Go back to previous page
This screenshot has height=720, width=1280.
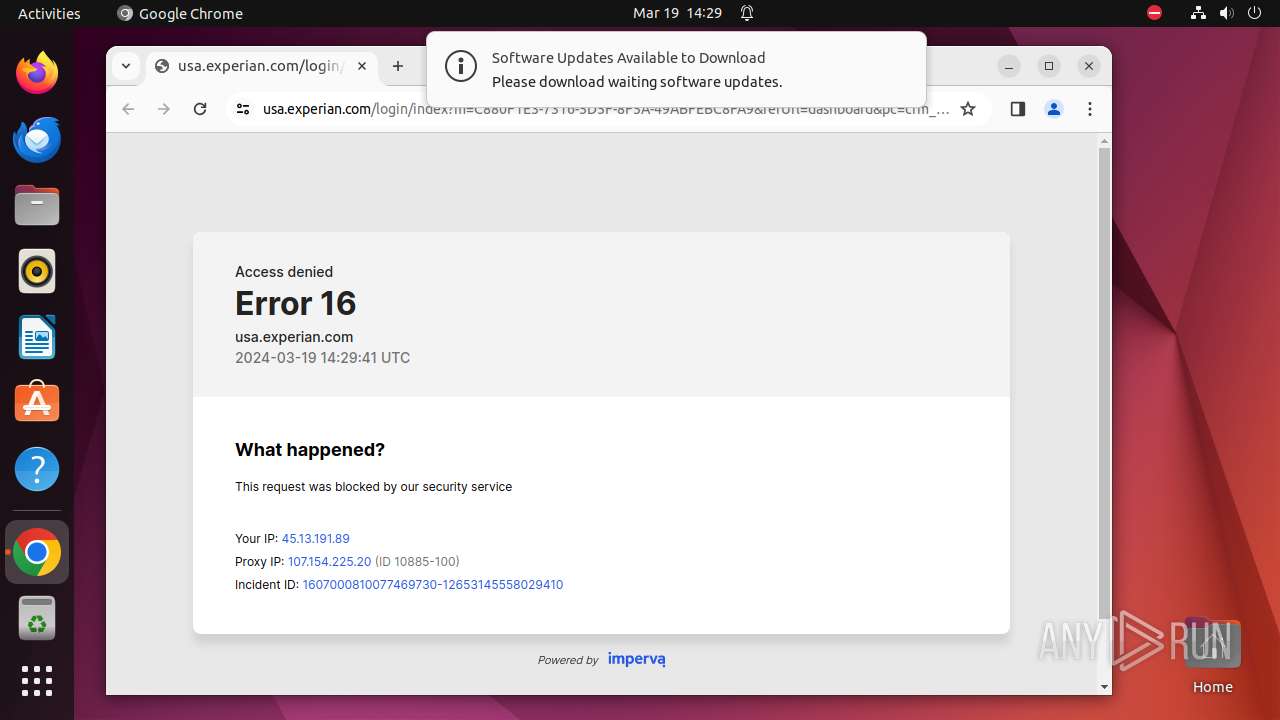pyautogui.click(x=128, y=109)
